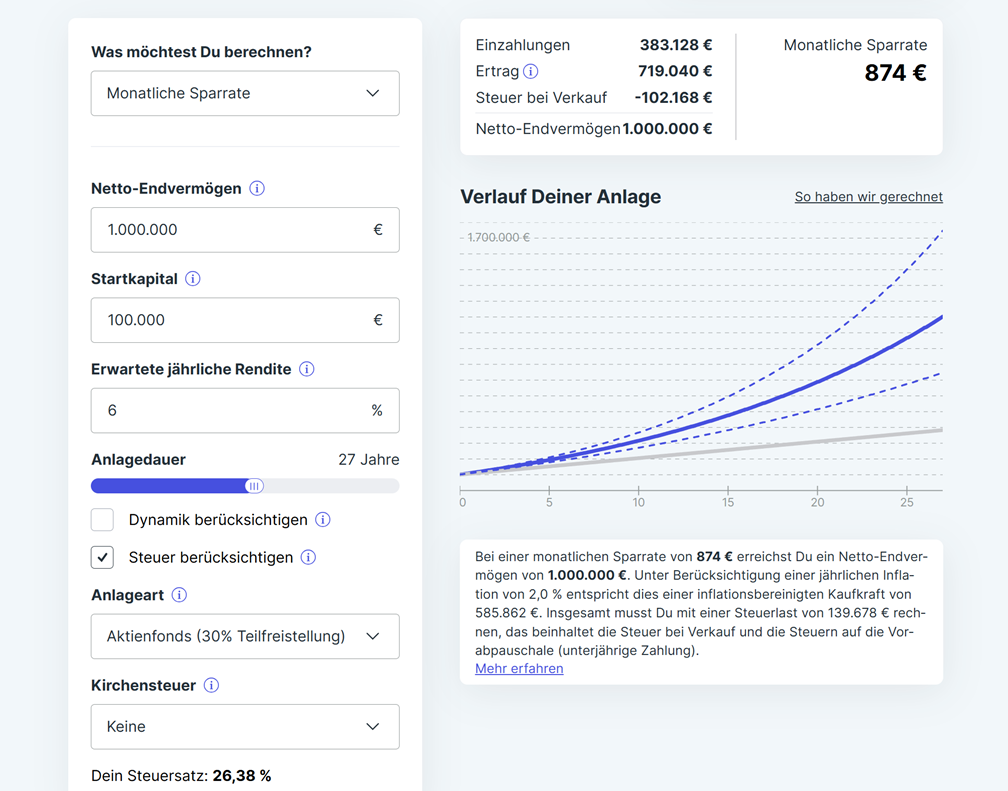The image size is (1008, 791).
Task: Expand the Anlageart Aktienfonds dropdown
Action: tap(245, 636)
